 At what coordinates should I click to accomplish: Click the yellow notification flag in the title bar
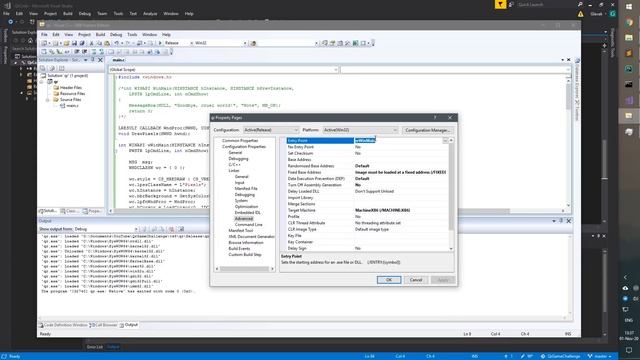[x=500, y=4]
